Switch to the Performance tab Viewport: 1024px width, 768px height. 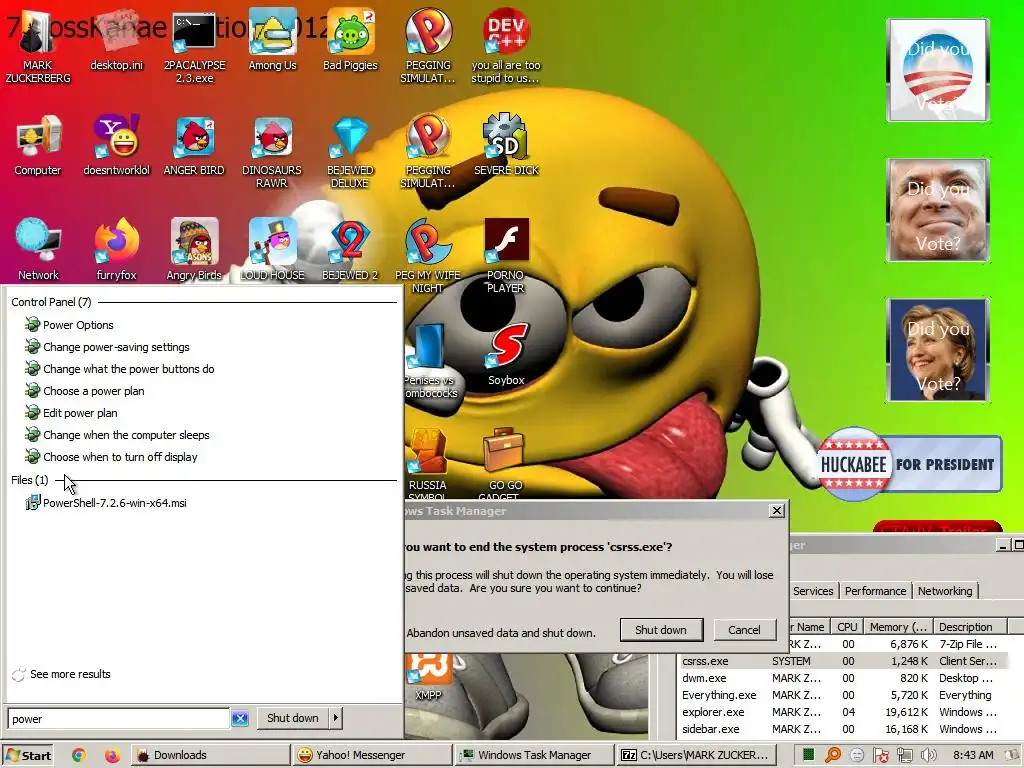[875, 590]
